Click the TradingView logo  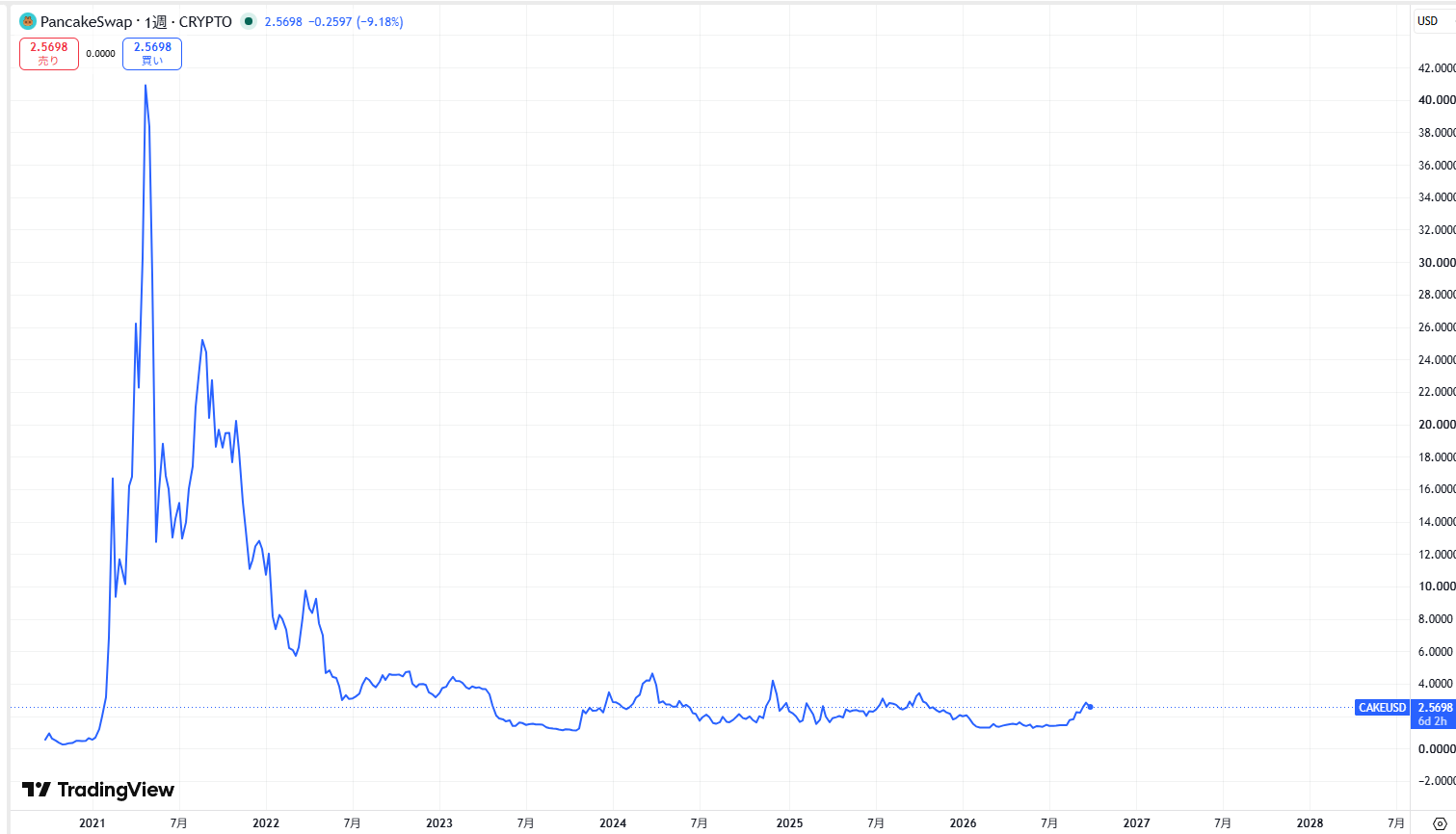click(98, 790)
